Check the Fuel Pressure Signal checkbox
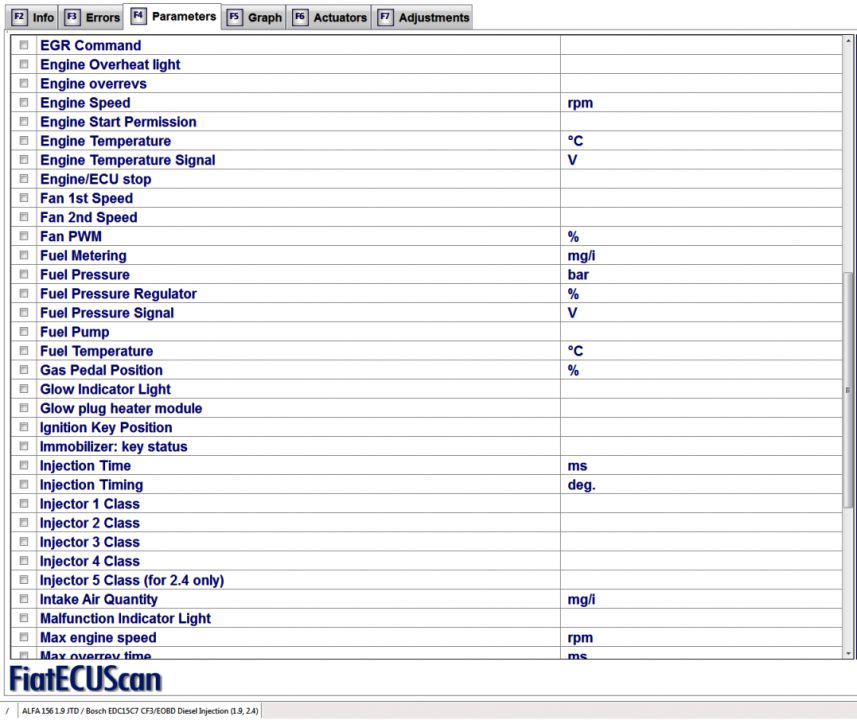The height and width of the screenshot is (720, 857). [x=24, y=312]
